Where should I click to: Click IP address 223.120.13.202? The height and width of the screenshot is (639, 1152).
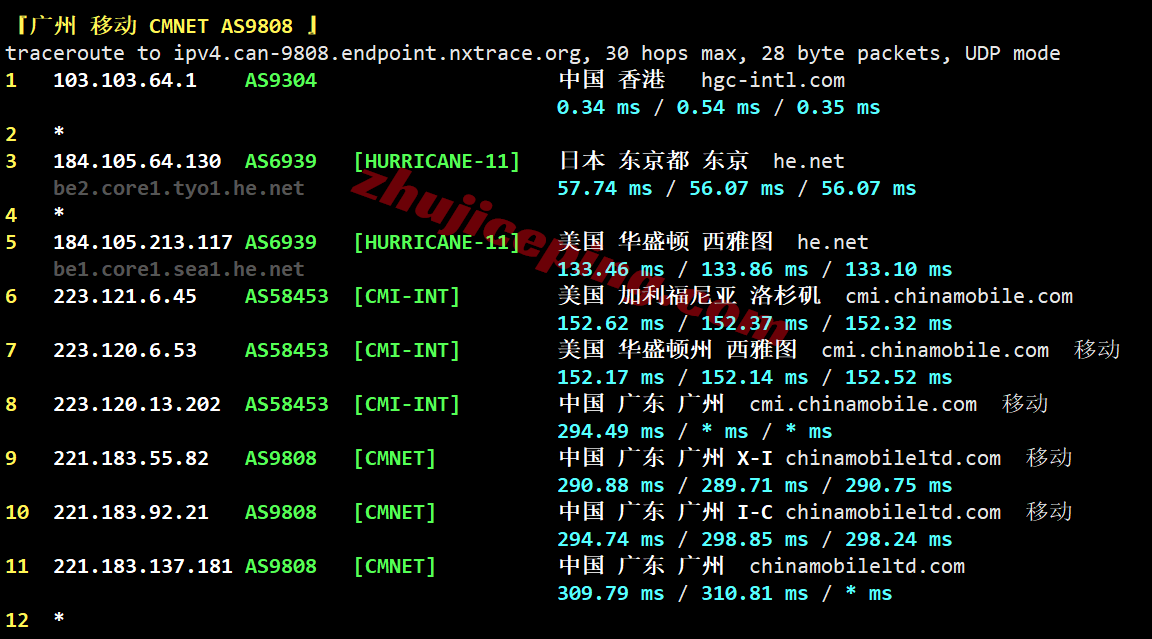pyautogui.click(x=137, y=404)
